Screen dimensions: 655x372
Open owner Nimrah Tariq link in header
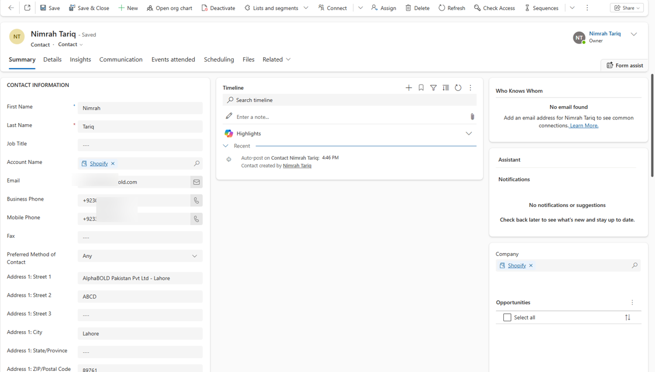point(604,33)
